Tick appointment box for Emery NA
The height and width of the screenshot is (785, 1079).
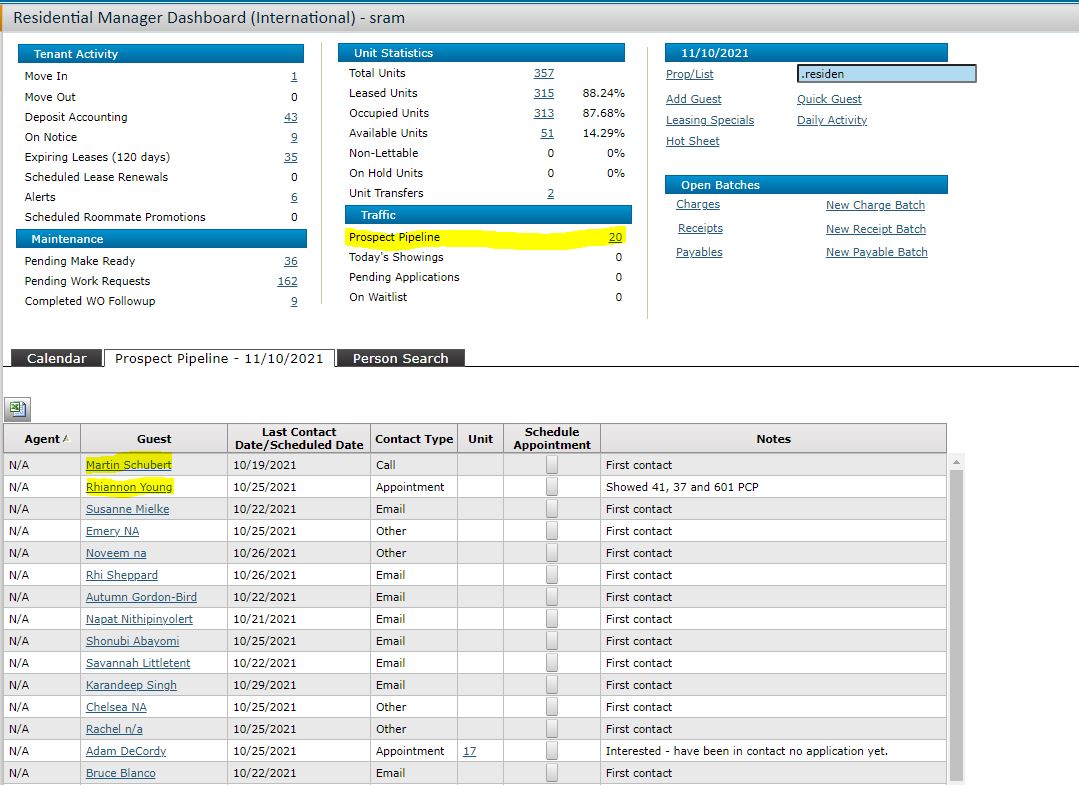(x=552, y=531)
